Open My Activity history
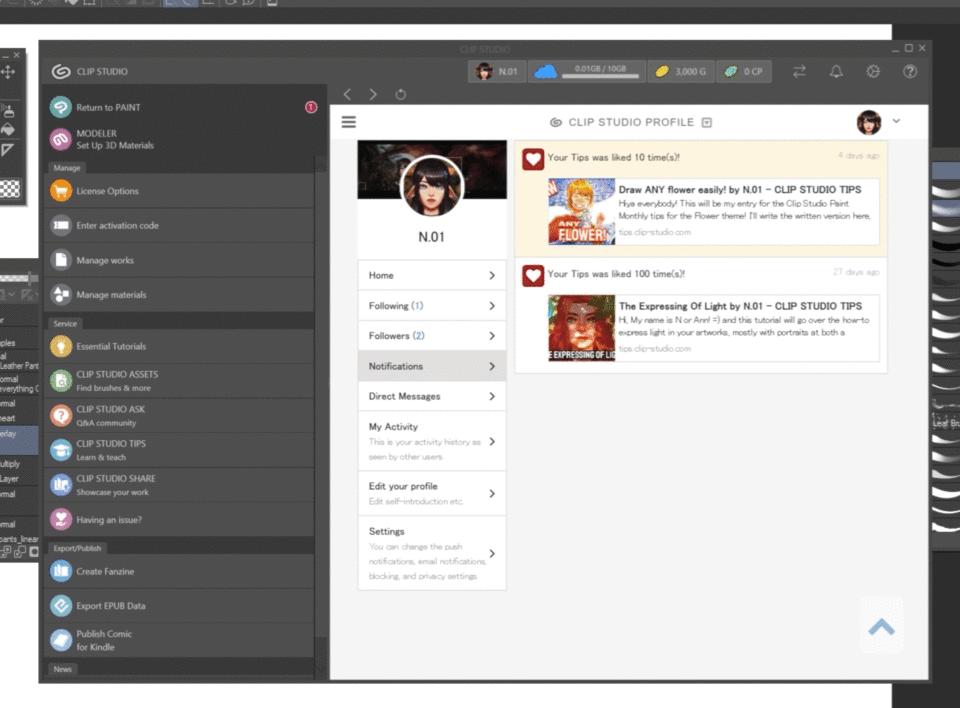Image resolution: width=960 pixels, height=708 pixels. tap(432, 442)
